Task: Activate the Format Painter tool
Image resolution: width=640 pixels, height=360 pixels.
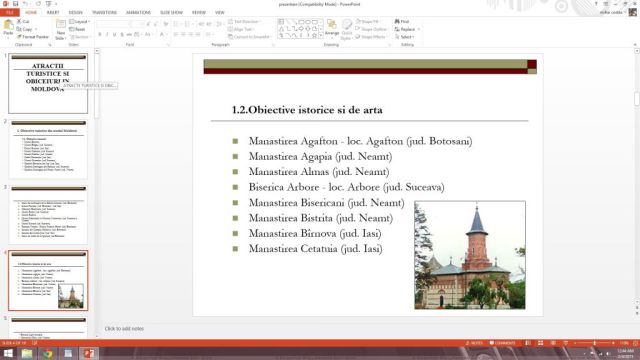Action: [33, 37]
